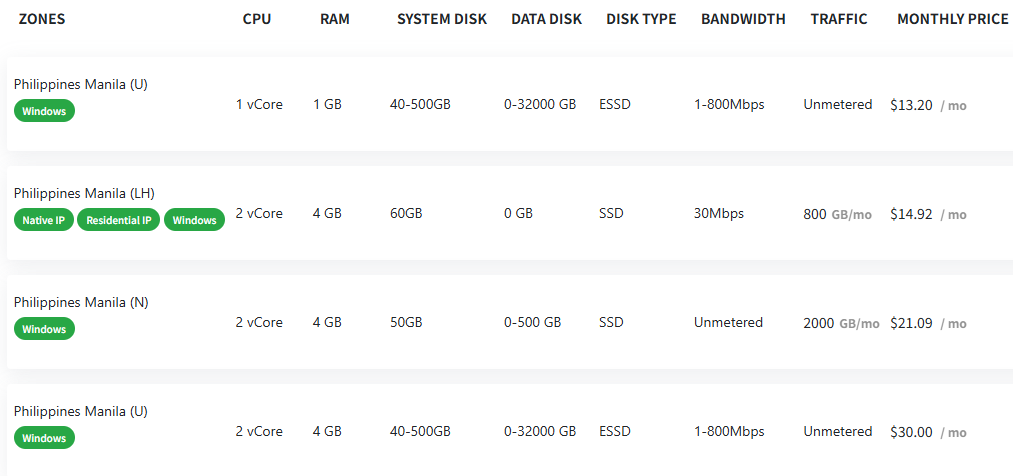Click the TRAFFIC column header
The image size is (1013, 476).
pos(839,19)
